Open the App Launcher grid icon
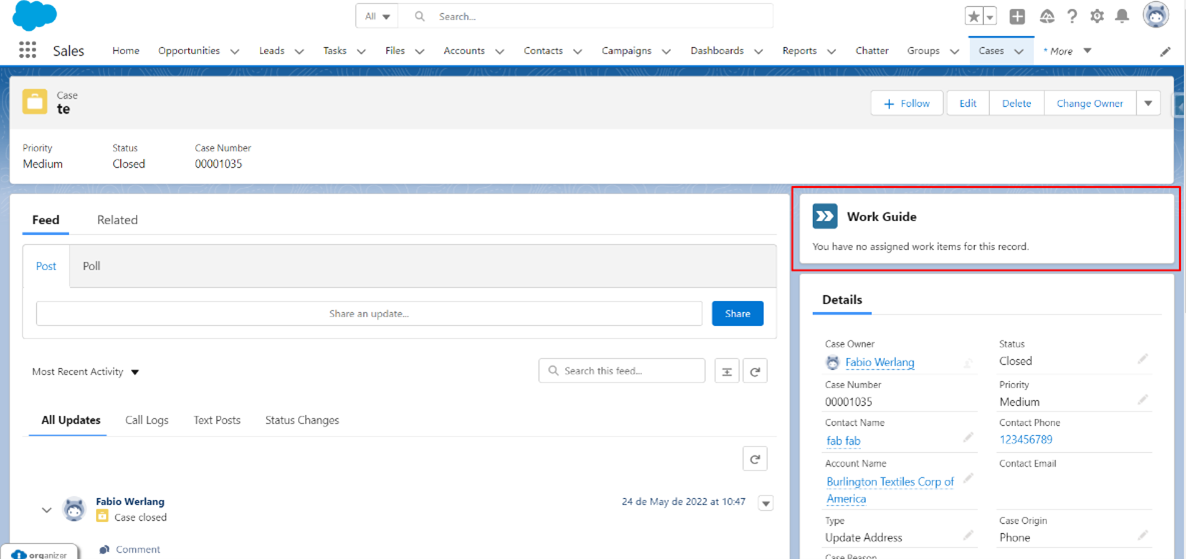The image size is (1186, 559). tap(27, 51)
